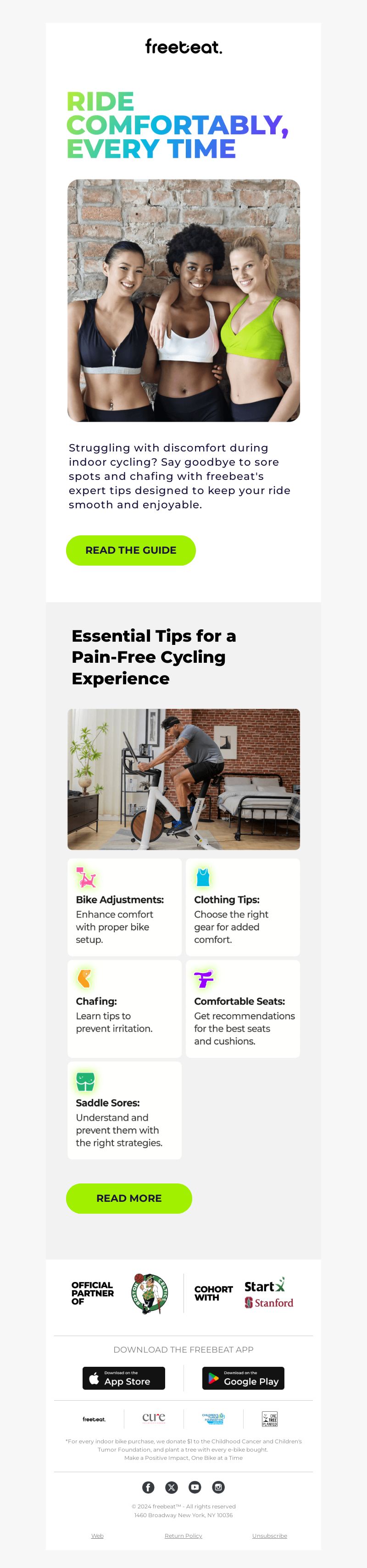Open the Google Play download badge
Screen dimensions: 367x1568
pyautogui.click(x=243, y=1378)
